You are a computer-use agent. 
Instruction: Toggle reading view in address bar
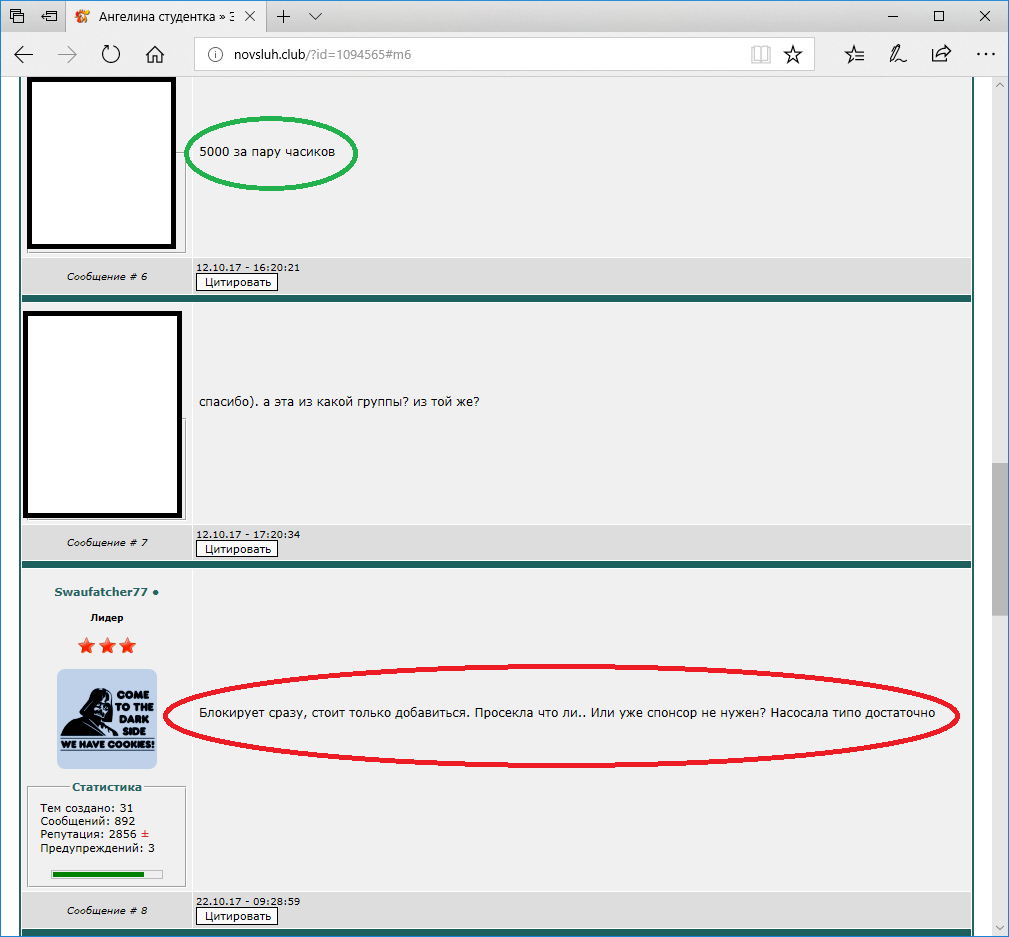tap(761, 55)
